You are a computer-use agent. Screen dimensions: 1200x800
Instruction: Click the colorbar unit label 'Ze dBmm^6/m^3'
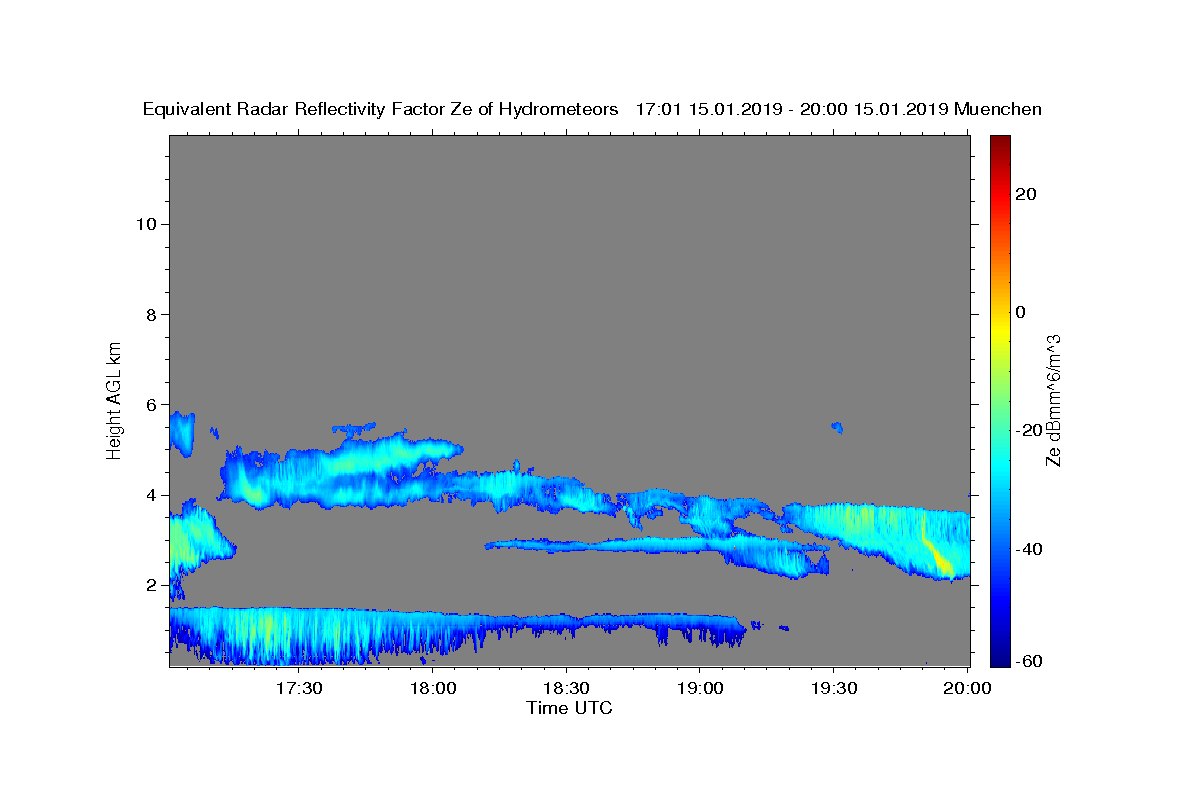click(x=1053, y=400)
